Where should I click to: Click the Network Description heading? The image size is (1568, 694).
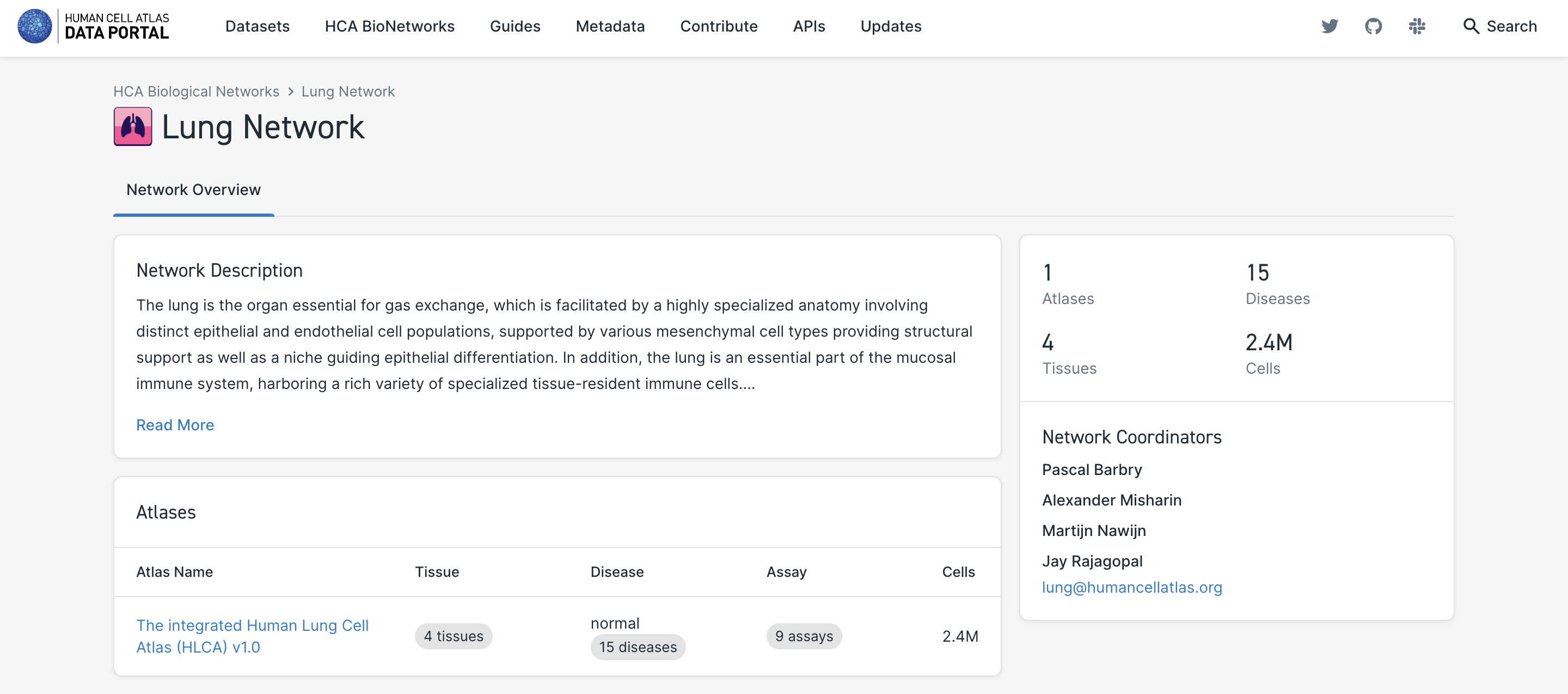click(219, 270)
